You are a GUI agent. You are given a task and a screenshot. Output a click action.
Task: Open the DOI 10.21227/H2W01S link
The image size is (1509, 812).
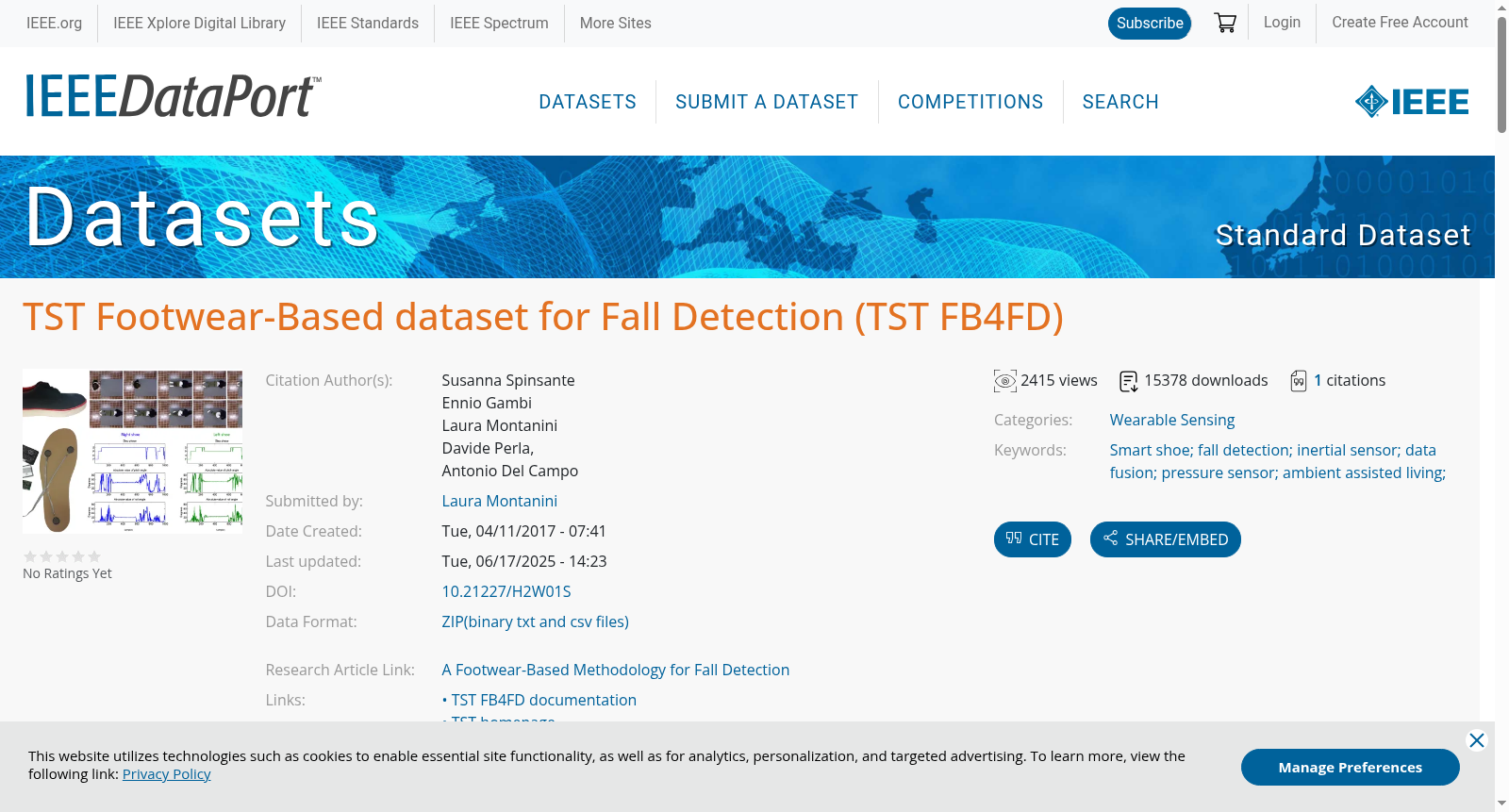tap(506, 591)
